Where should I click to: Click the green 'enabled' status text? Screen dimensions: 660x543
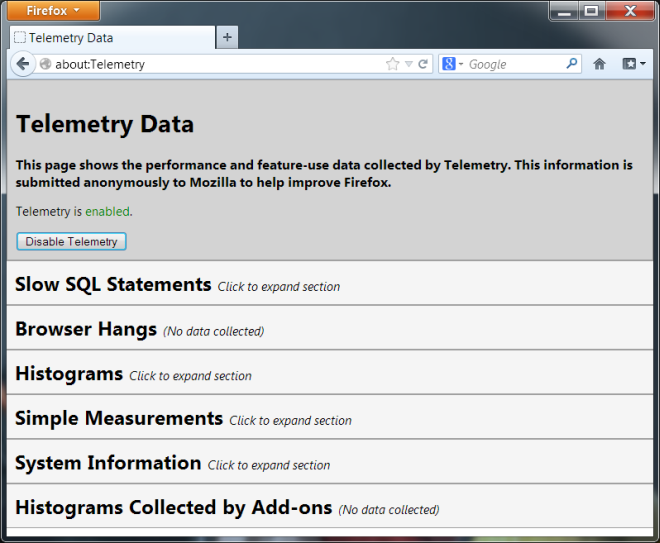(x=107, y=211)
